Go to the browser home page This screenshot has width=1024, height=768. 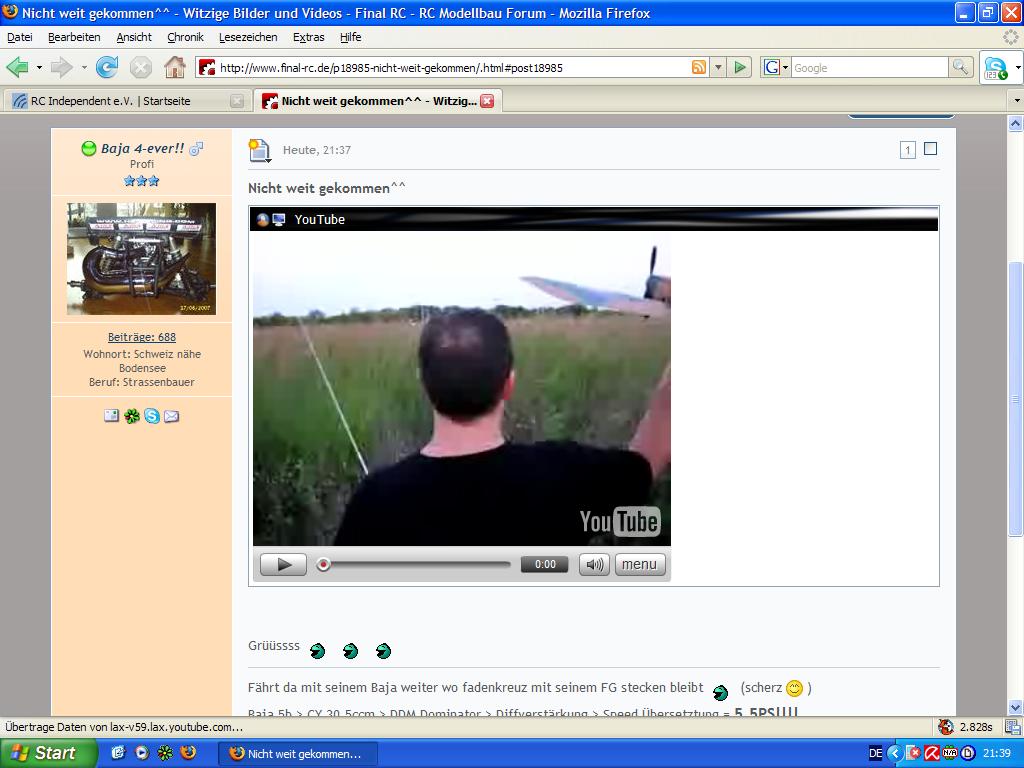(x=174, y=67)
